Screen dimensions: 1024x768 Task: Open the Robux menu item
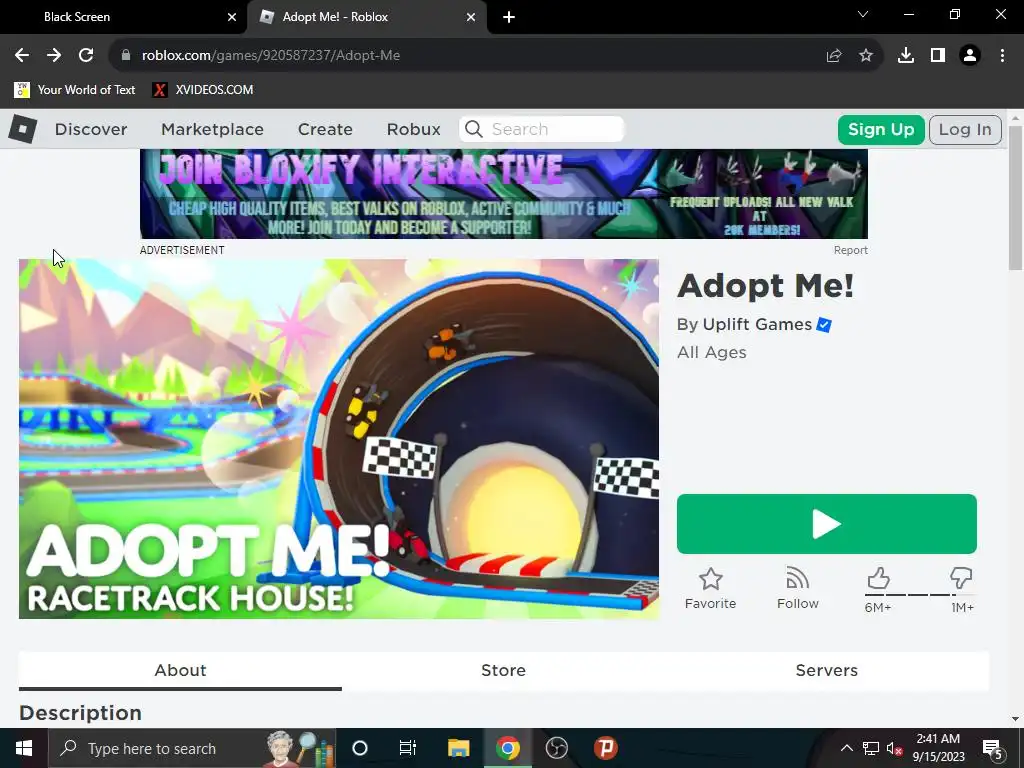click(x=413, y=129)
